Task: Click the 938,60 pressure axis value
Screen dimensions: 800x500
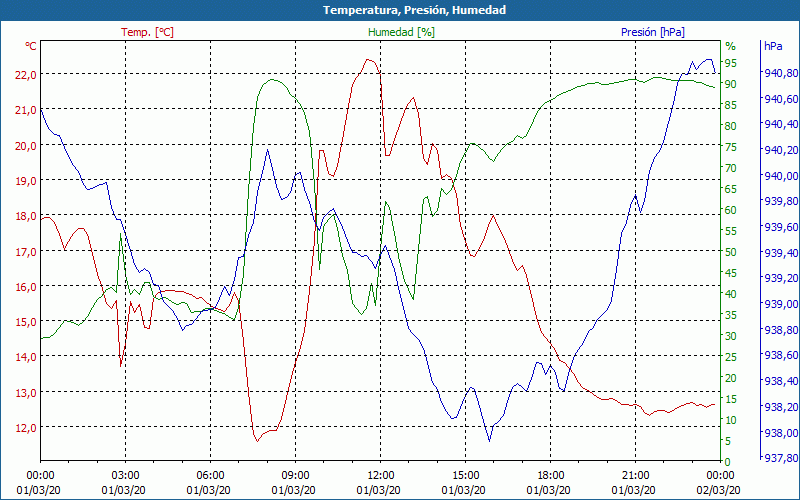Action: [x=781, y=355]
